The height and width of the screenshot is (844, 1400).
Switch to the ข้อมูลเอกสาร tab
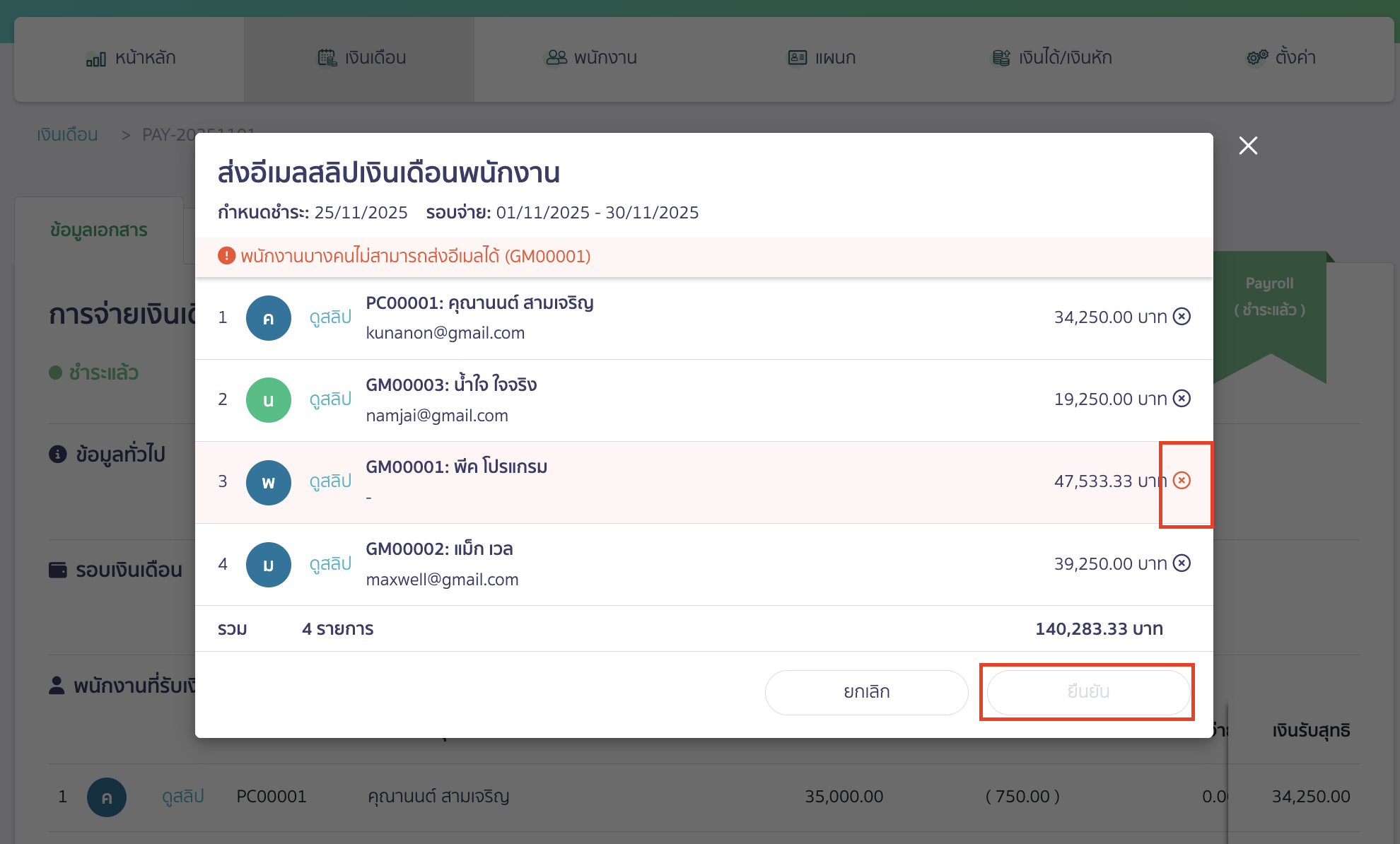[98, 229]
